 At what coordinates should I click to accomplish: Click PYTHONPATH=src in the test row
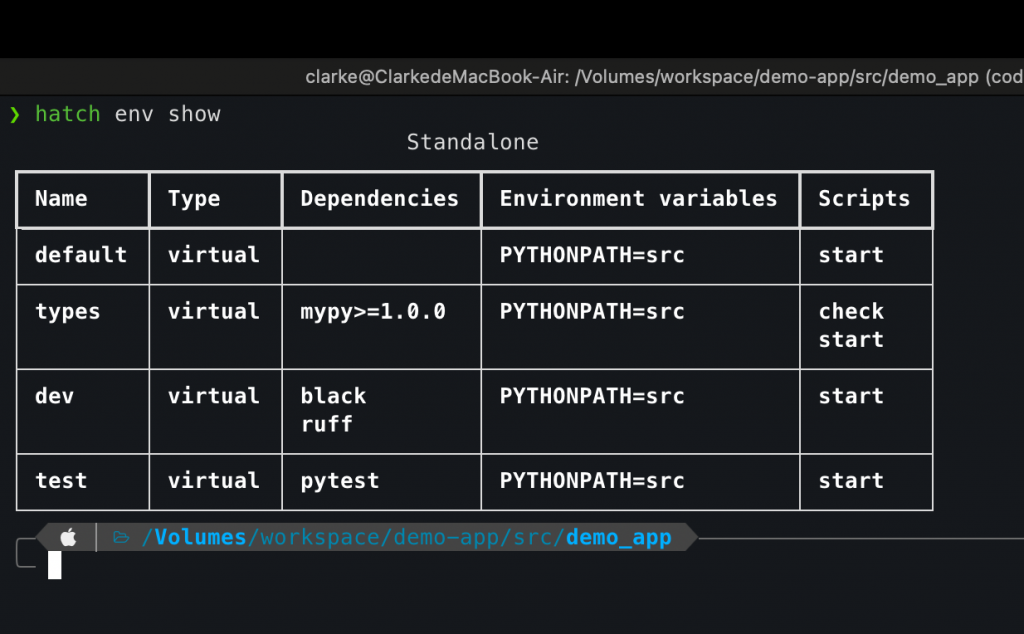592,481
